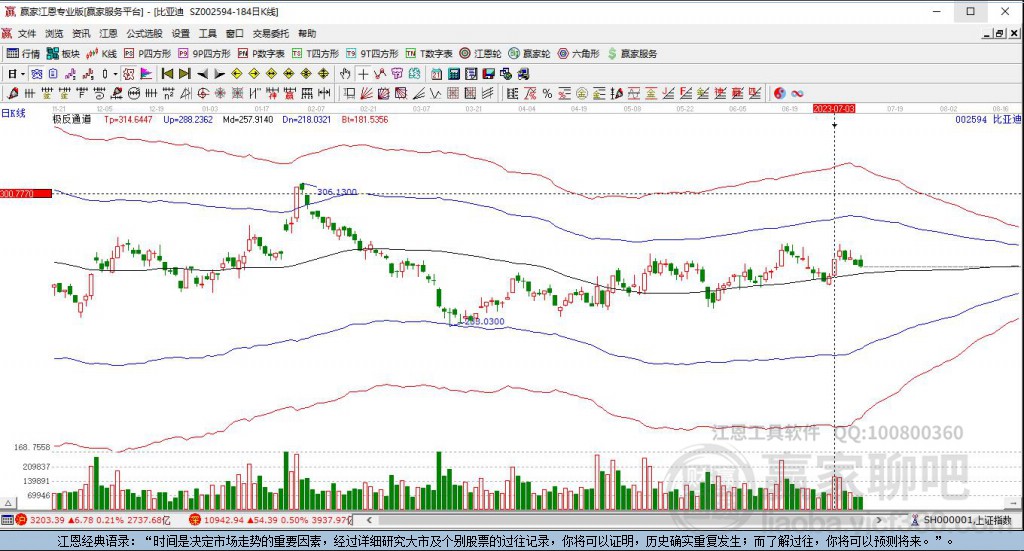Click the red 300.7770 price label
The image size is (1024, 551).
(26, 193)
